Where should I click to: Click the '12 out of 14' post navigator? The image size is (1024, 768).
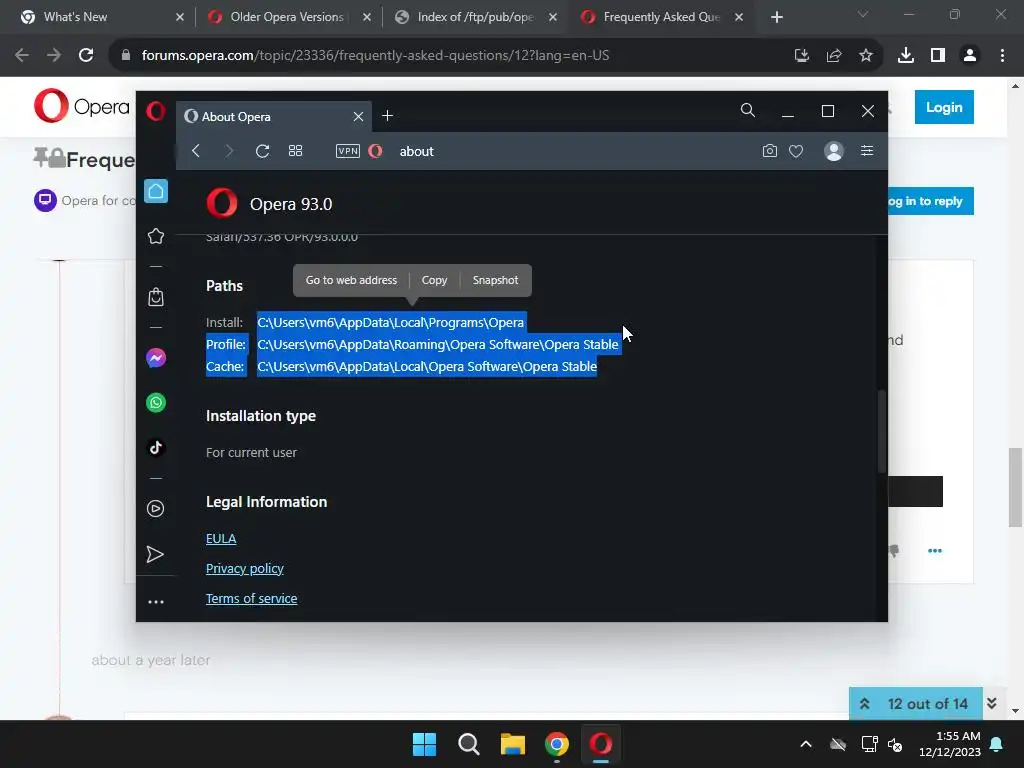coord(927,704)
